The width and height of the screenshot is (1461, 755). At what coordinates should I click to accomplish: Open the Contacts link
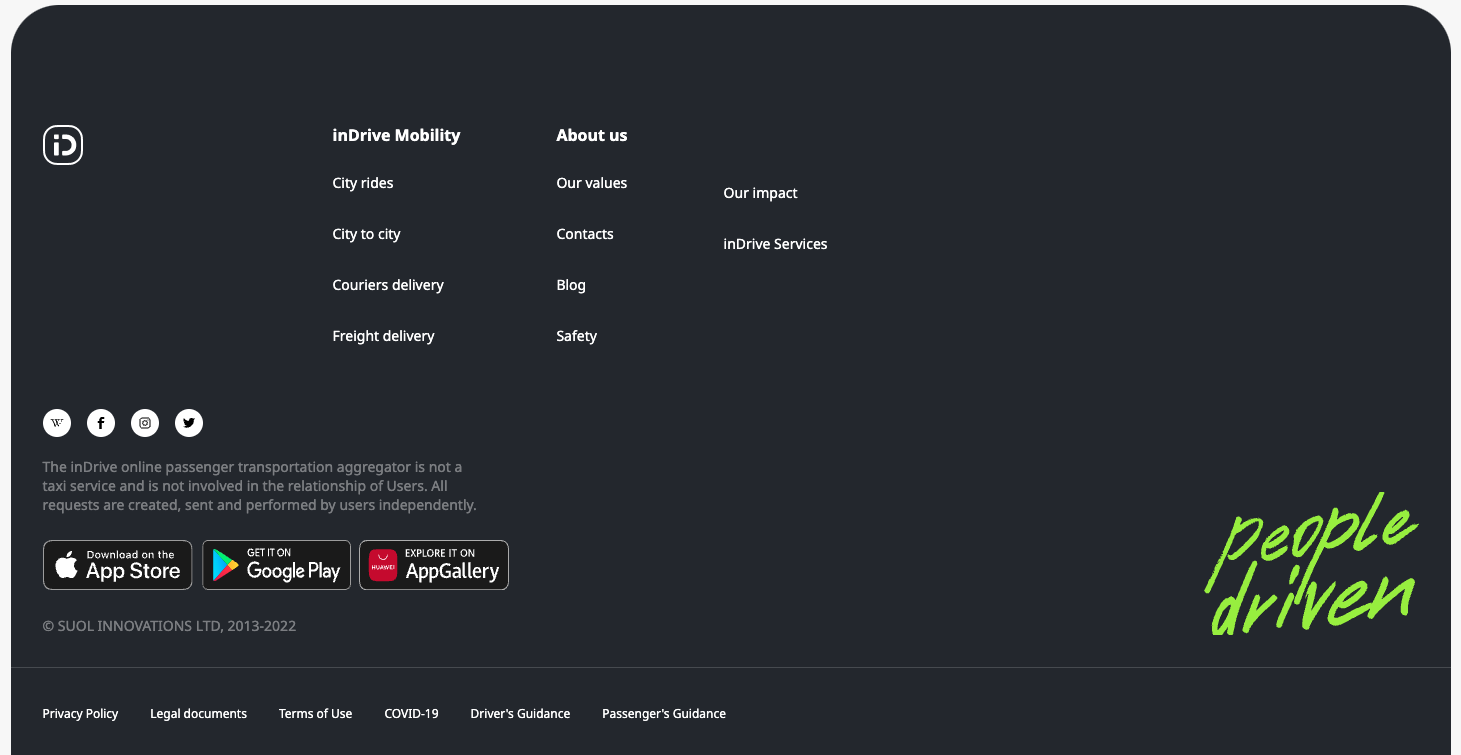585,234
